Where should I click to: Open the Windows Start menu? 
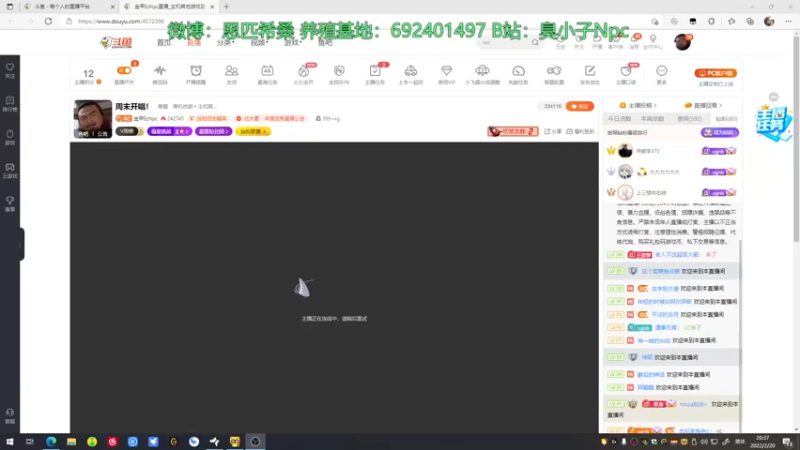(10, 441)
